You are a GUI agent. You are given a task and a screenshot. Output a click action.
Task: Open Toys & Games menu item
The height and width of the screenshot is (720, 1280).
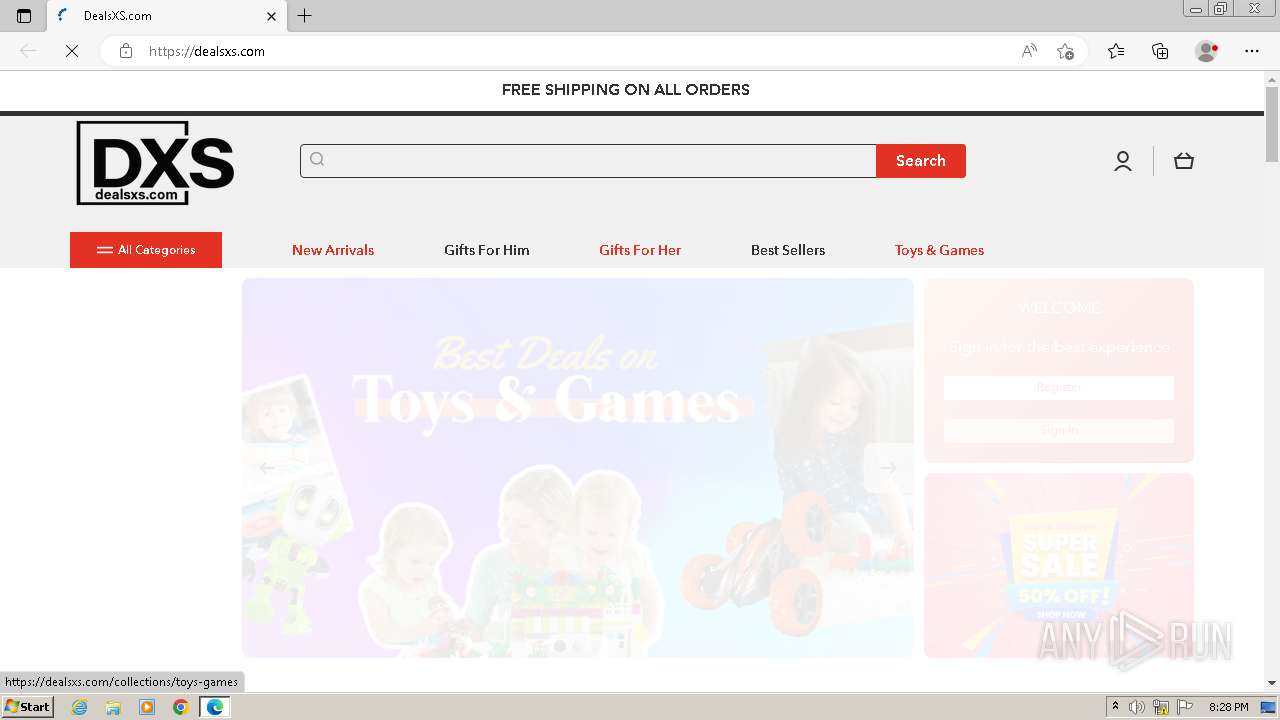click(939, 250)
